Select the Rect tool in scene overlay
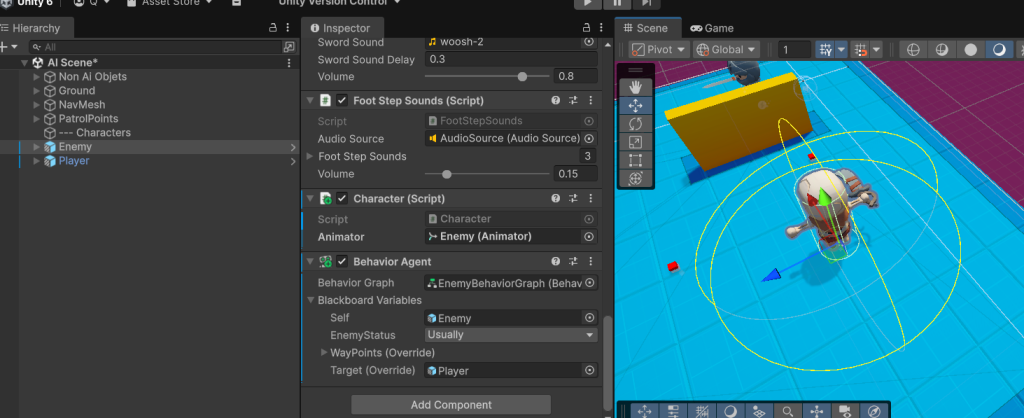The height and width of the screenshot is (418, 1024). [x=635, y=160]
